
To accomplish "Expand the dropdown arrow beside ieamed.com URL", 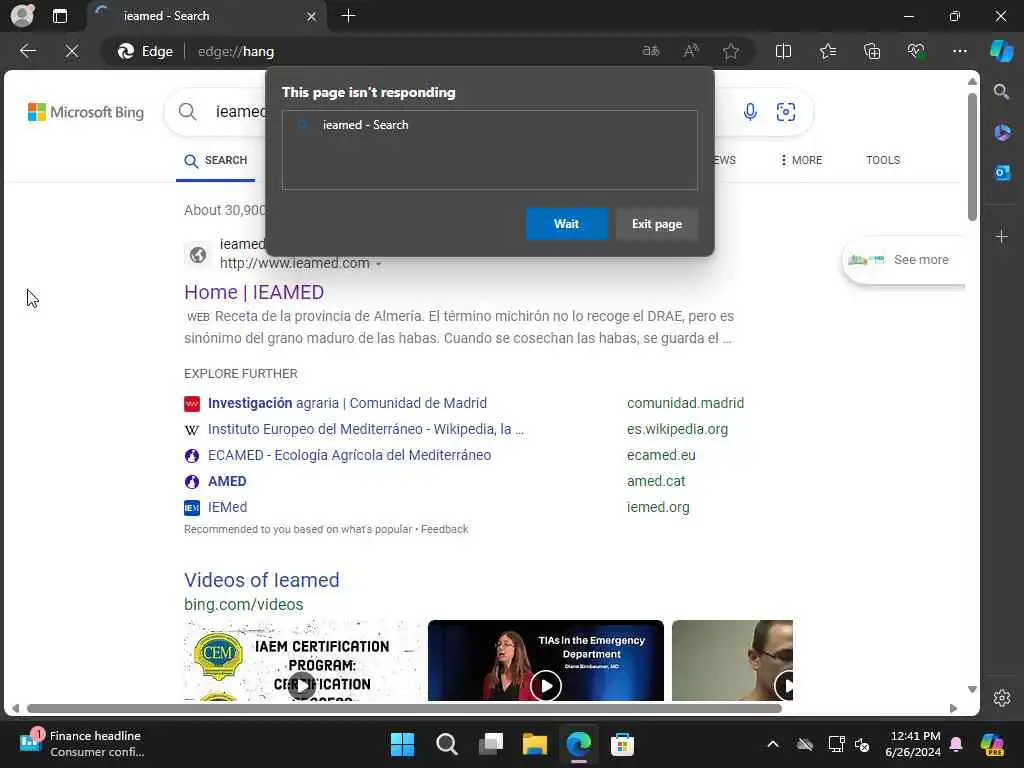I will pos(378,264).
